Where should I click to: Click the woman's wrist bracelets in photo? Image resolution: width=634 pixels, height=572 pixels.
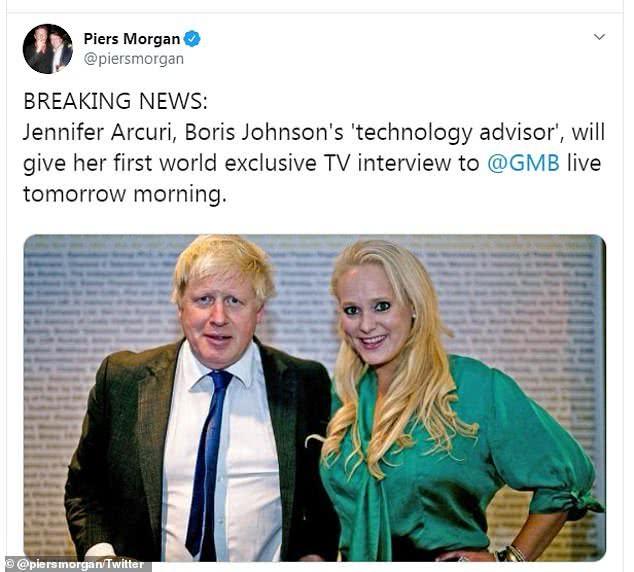tap(510, 553)
